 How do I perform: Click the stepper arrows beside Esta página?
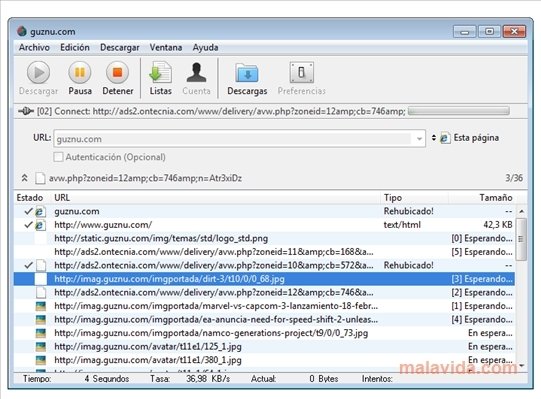coord(434,138)
